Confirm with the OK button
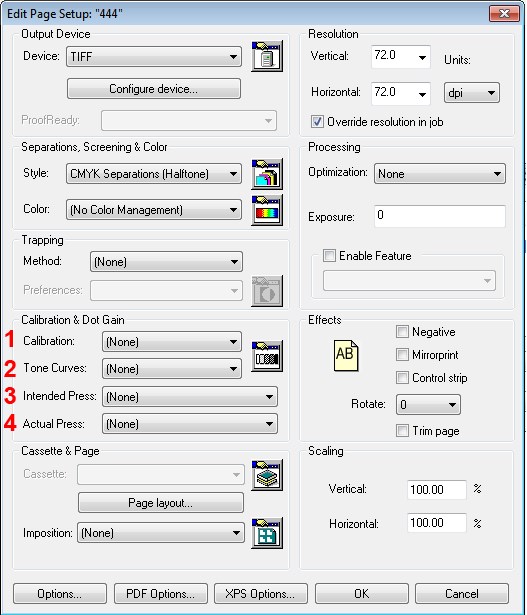 (362, 593)
